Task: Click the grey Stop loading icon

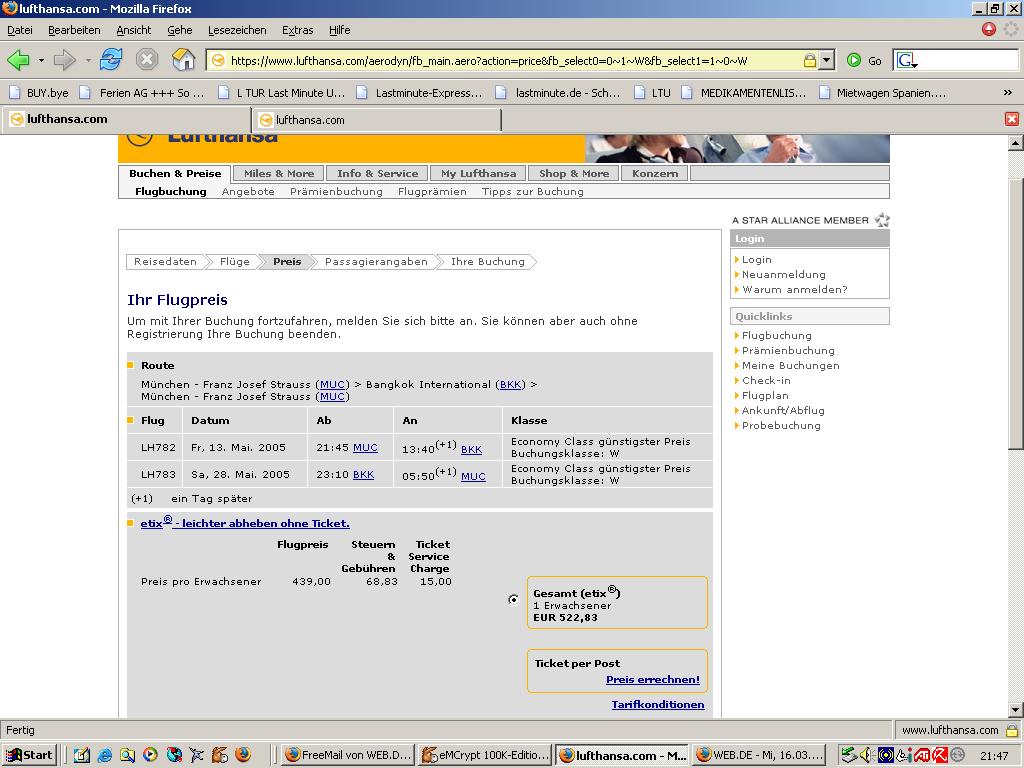Action: pyautogui.click(x=147, y=60)
